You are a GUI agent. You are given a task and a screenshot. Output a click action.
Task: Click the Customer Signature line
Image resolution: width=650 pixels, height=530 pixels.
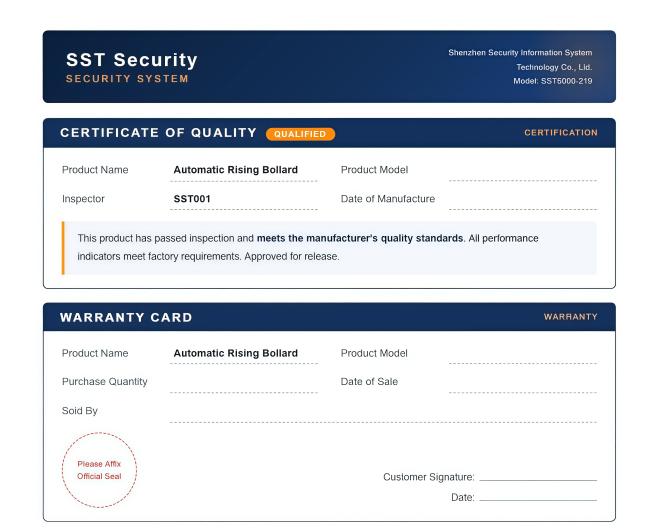(x=538, y=477)
